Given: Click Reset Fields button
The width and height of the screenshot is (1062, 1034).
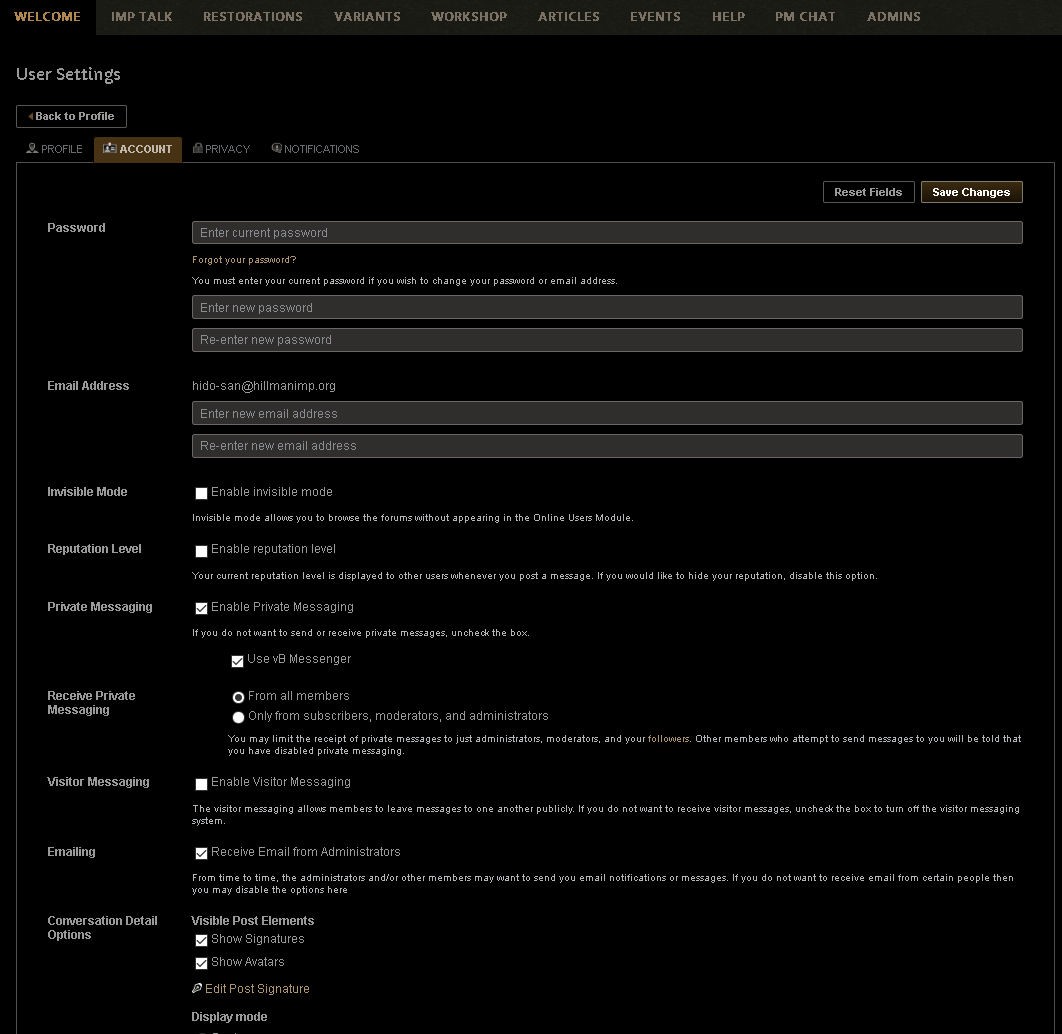Looking at the screenshot, I should [867, 192].
